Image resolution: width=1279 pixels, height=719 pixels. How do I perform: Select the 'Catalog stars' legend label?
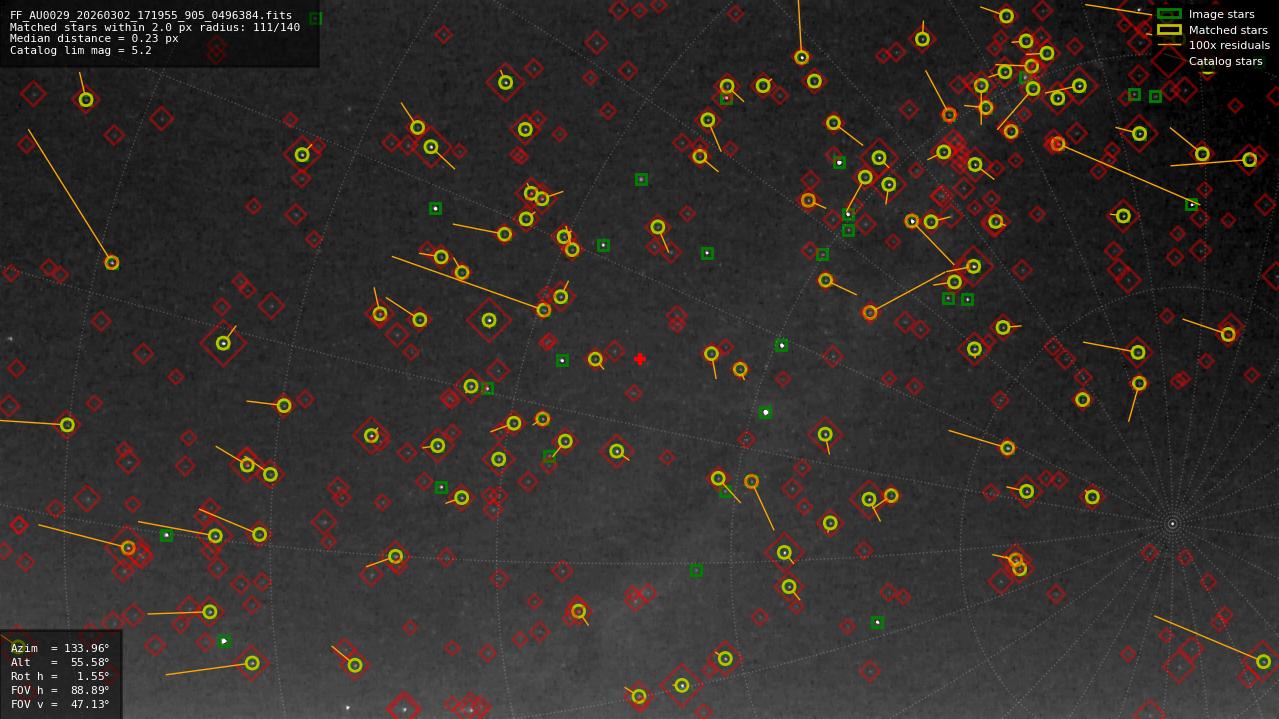click(1225, 61)
